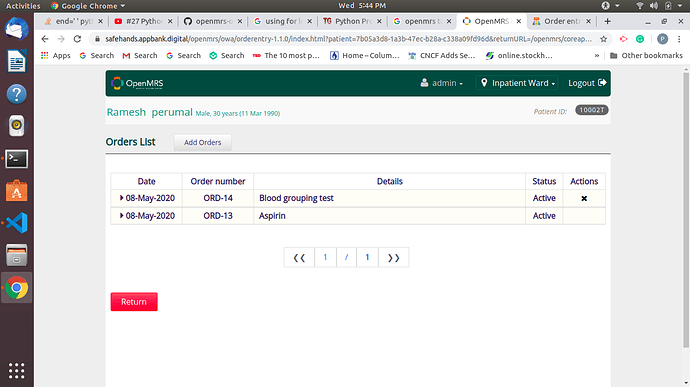Screen dimensions: 690x387
Task: Open Gmail Search bookmark
Action: pyautogui.click(x=139, y=55)
